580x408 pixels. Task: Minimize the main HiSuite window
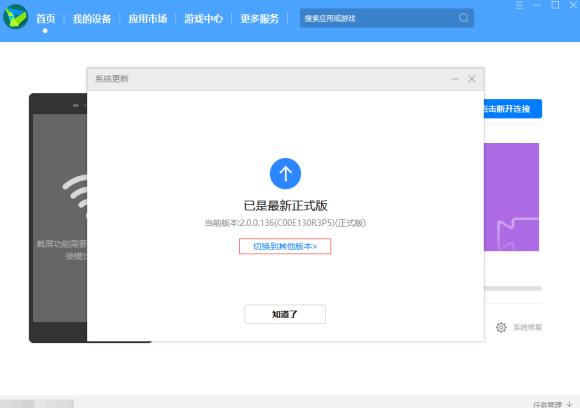tap(537, 5)
